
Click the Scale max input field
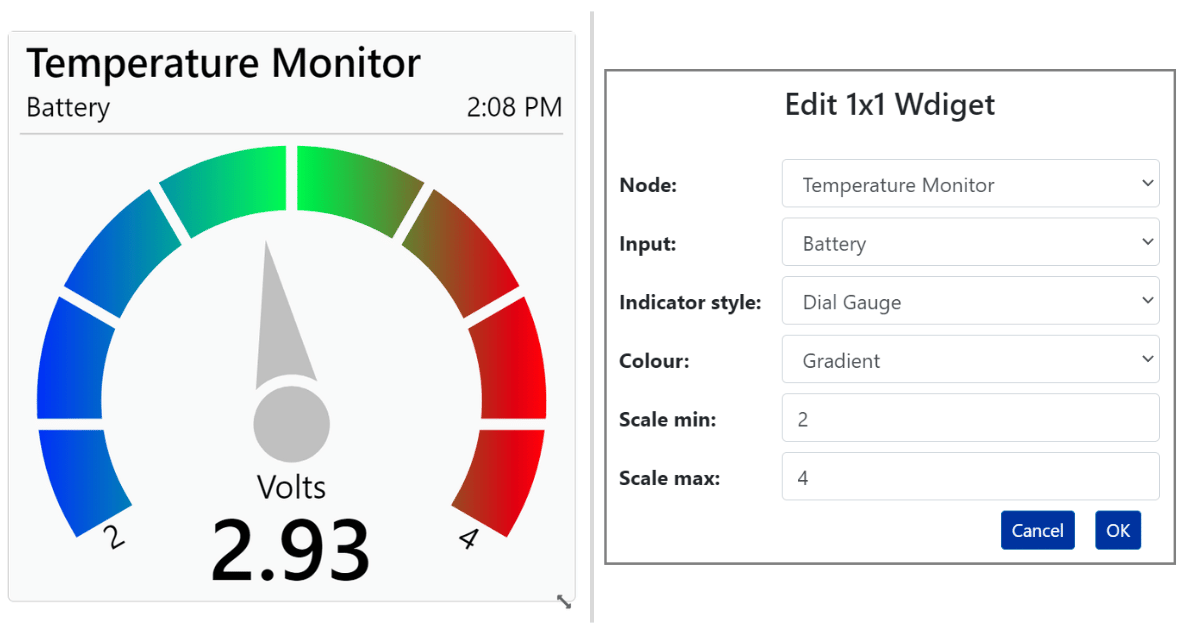[970, 476]
